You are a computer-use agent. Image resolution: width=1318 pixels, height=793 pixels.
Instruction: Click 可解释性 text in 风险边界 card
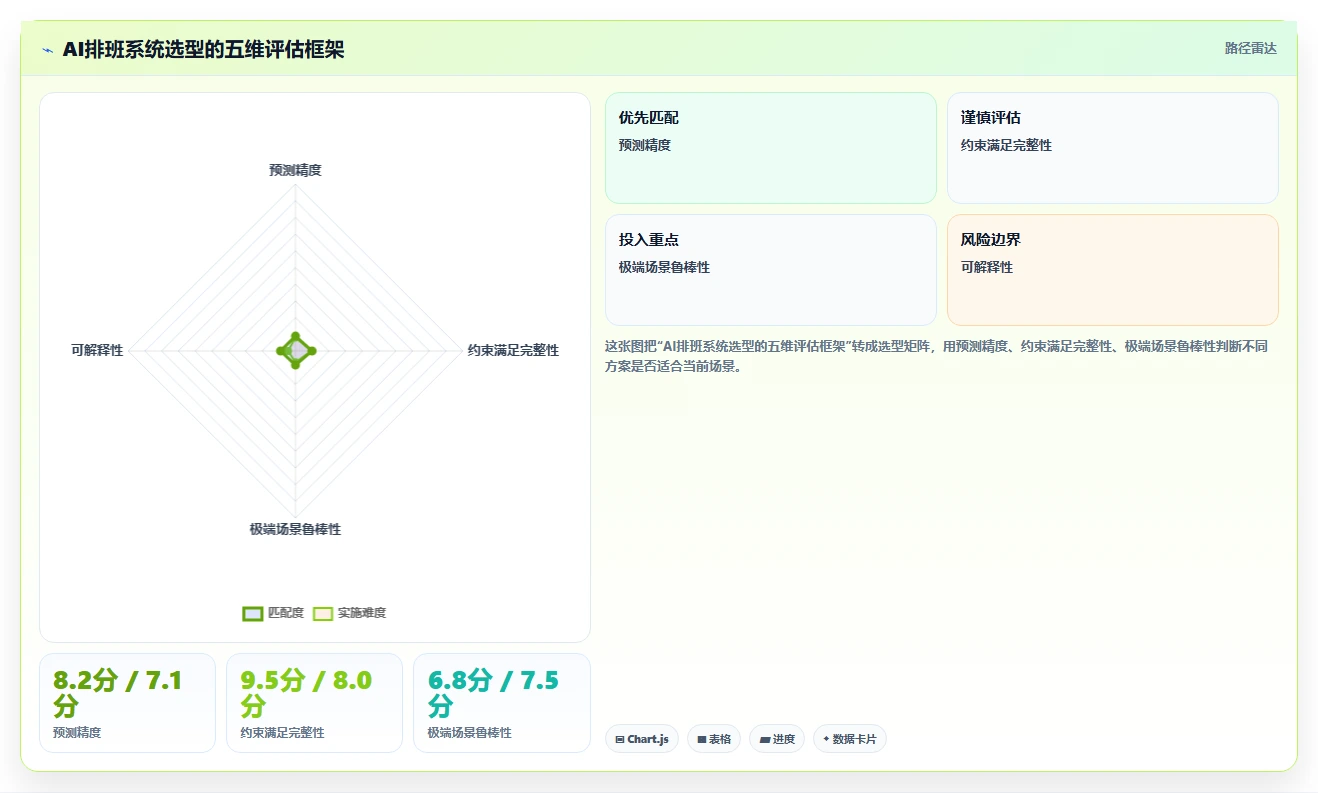pos(987,267)
